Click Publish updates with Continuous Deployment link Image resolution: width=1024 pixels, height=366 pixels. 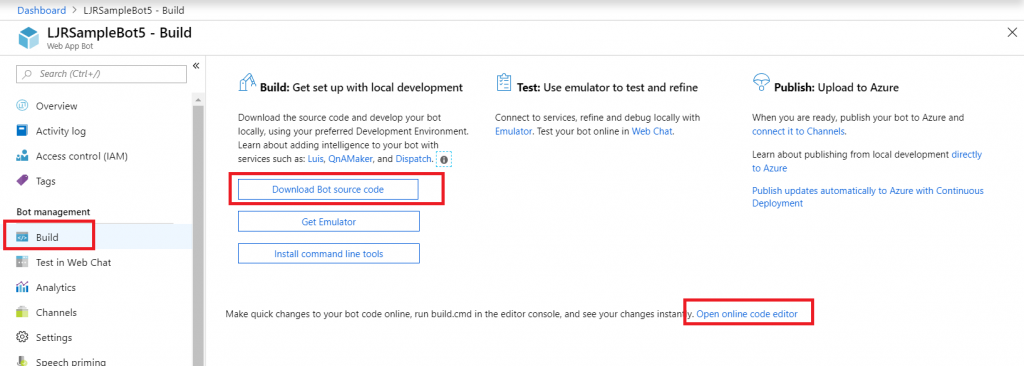867,197
